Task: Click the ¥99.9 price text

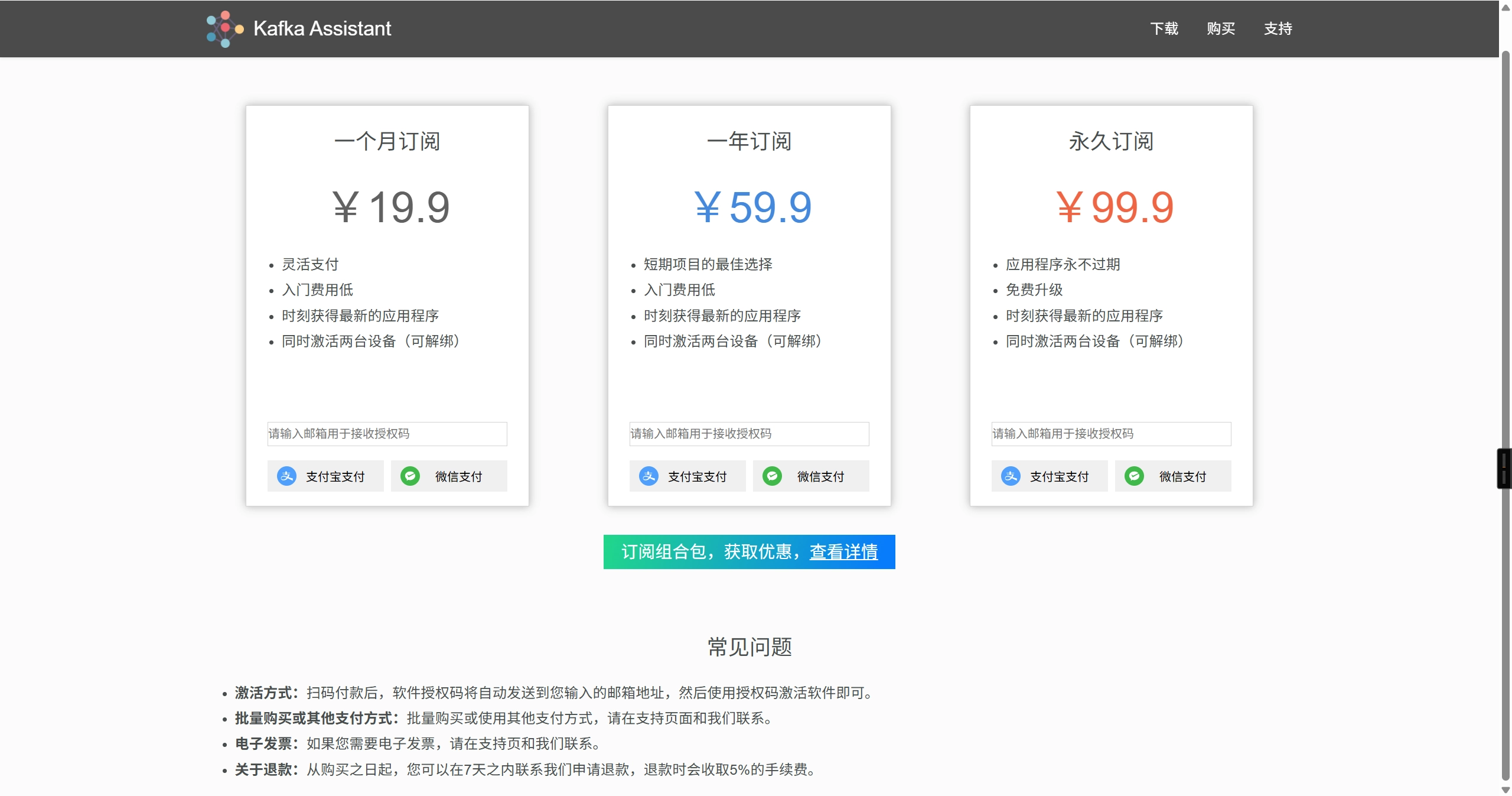Action: click(1115, 207)
